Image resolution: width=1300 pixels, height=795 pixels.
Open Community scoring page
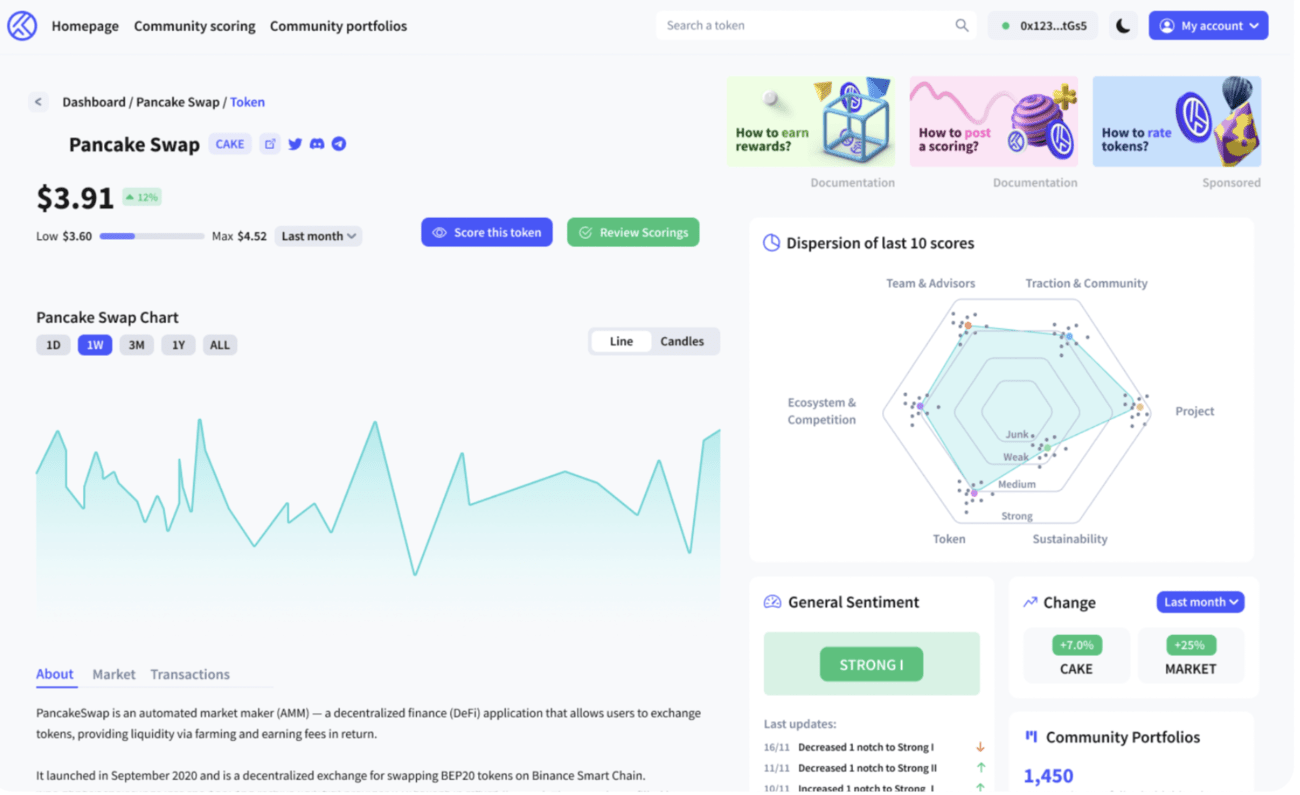pyautogui.click(x=195, y=26)
